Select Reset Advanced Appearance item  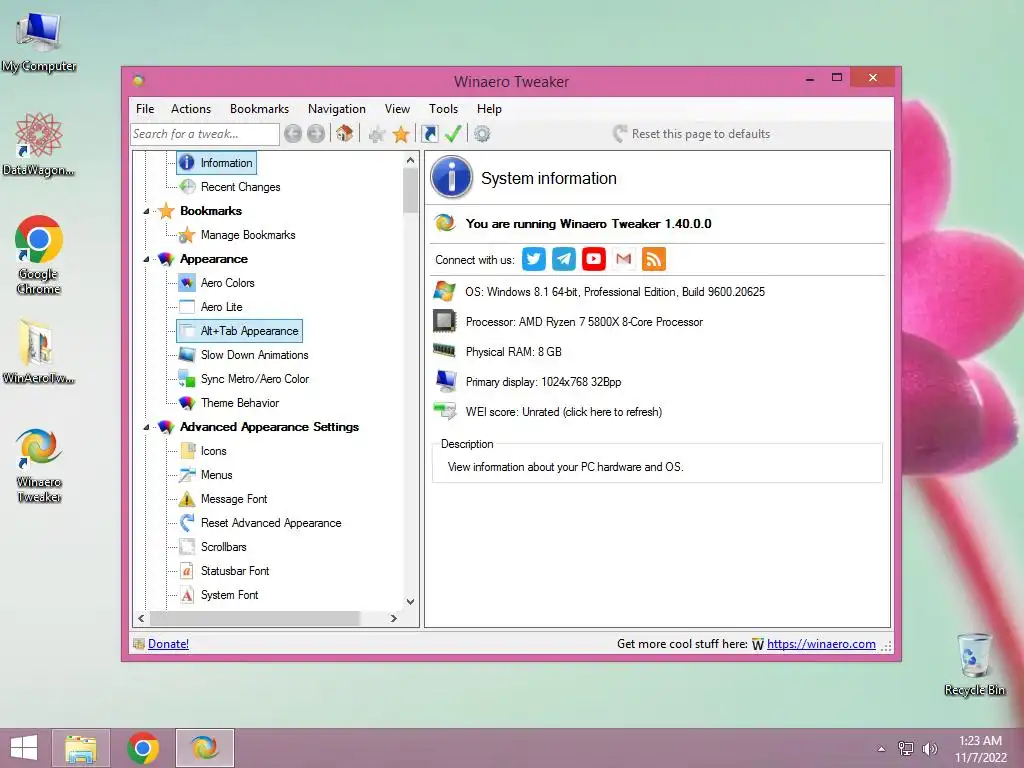click(271, 523)
